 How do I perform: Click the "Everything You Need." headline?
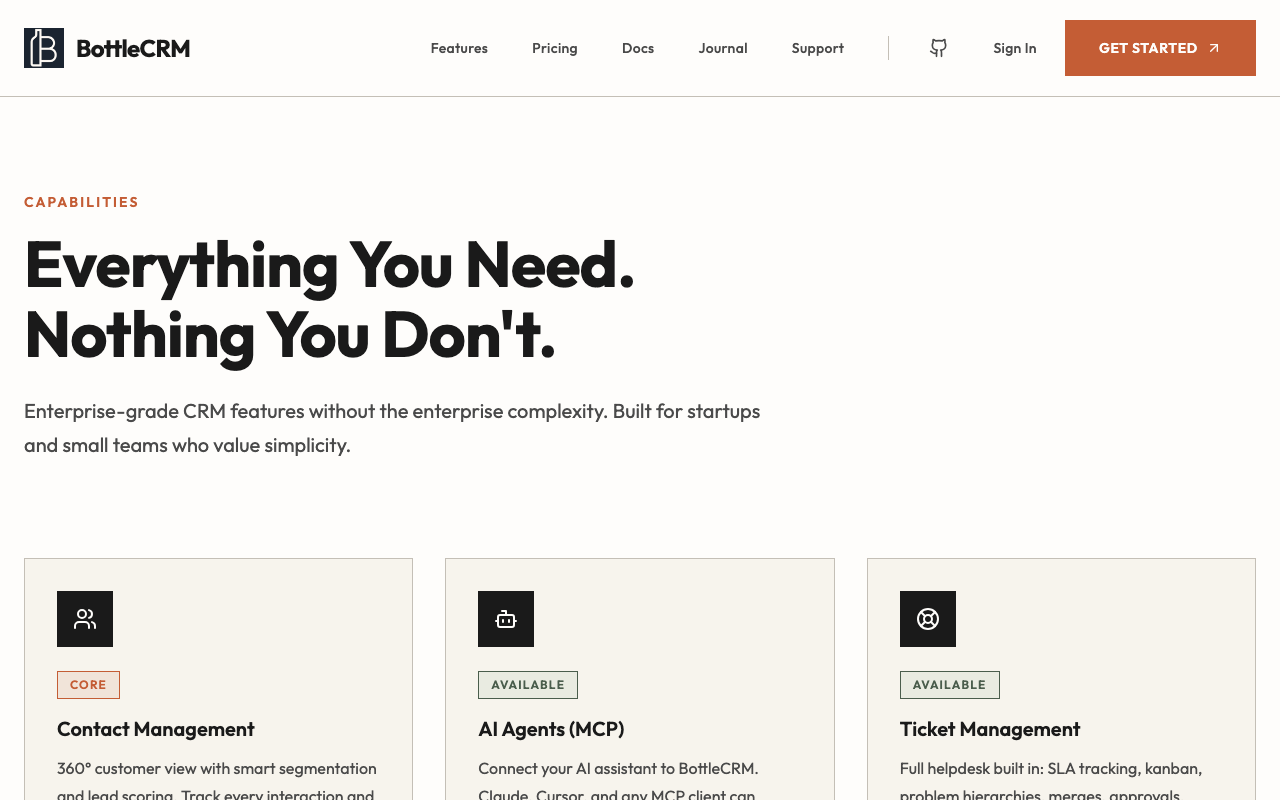pos(329,265)
